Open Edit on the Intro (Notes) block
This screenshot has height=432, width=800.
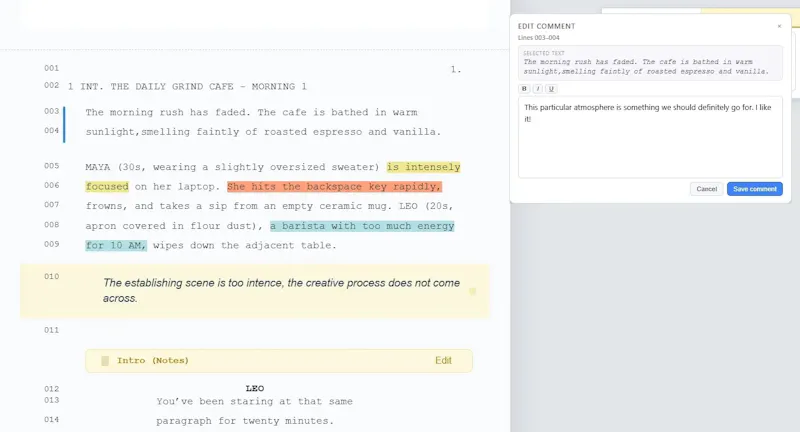pos(443,360)
